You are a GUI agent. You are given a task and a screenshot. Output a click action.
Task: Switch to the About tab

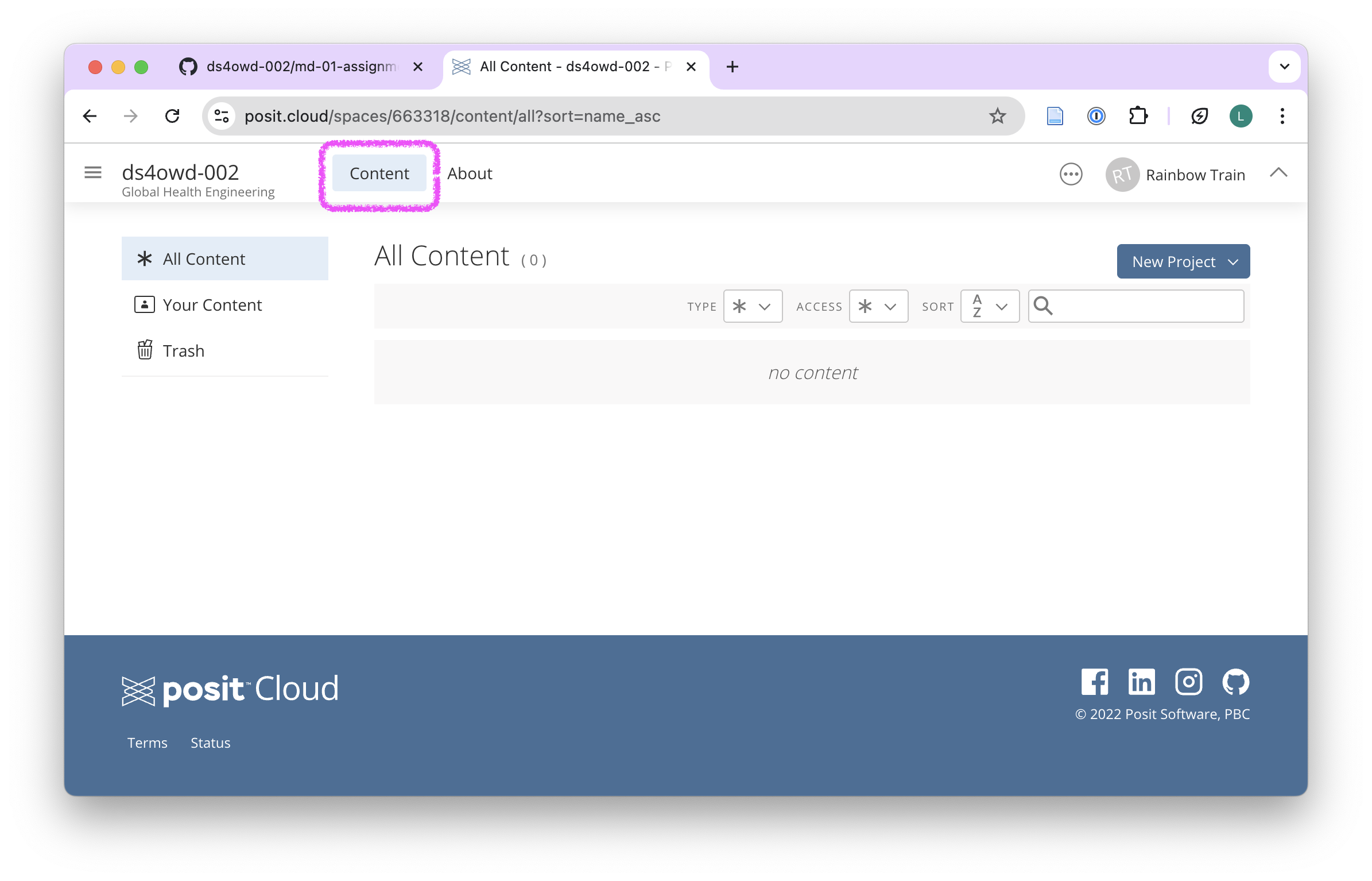click(x=470, y=173)
